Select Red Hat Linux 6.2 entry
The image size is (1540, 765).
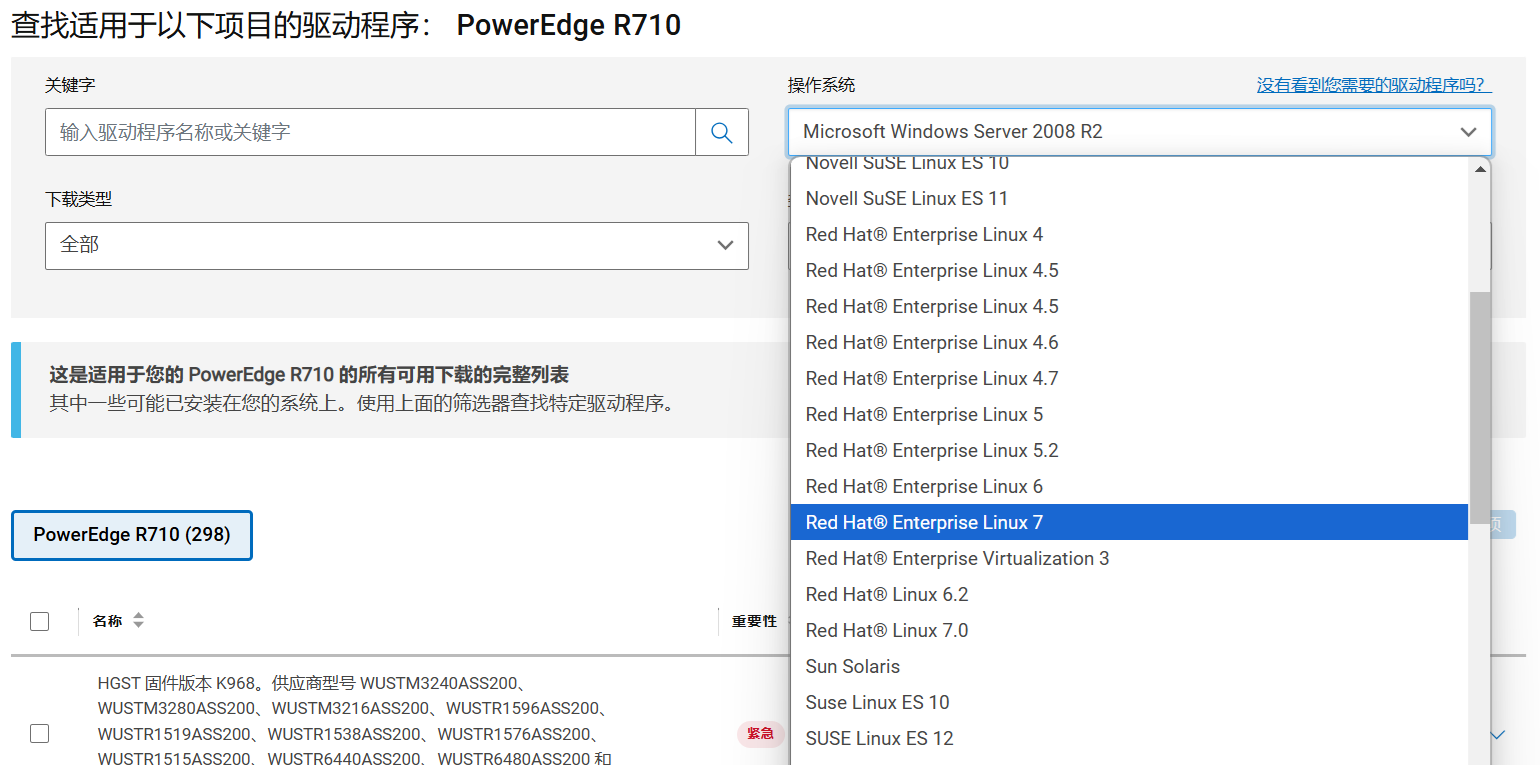(x=887, y=594)
